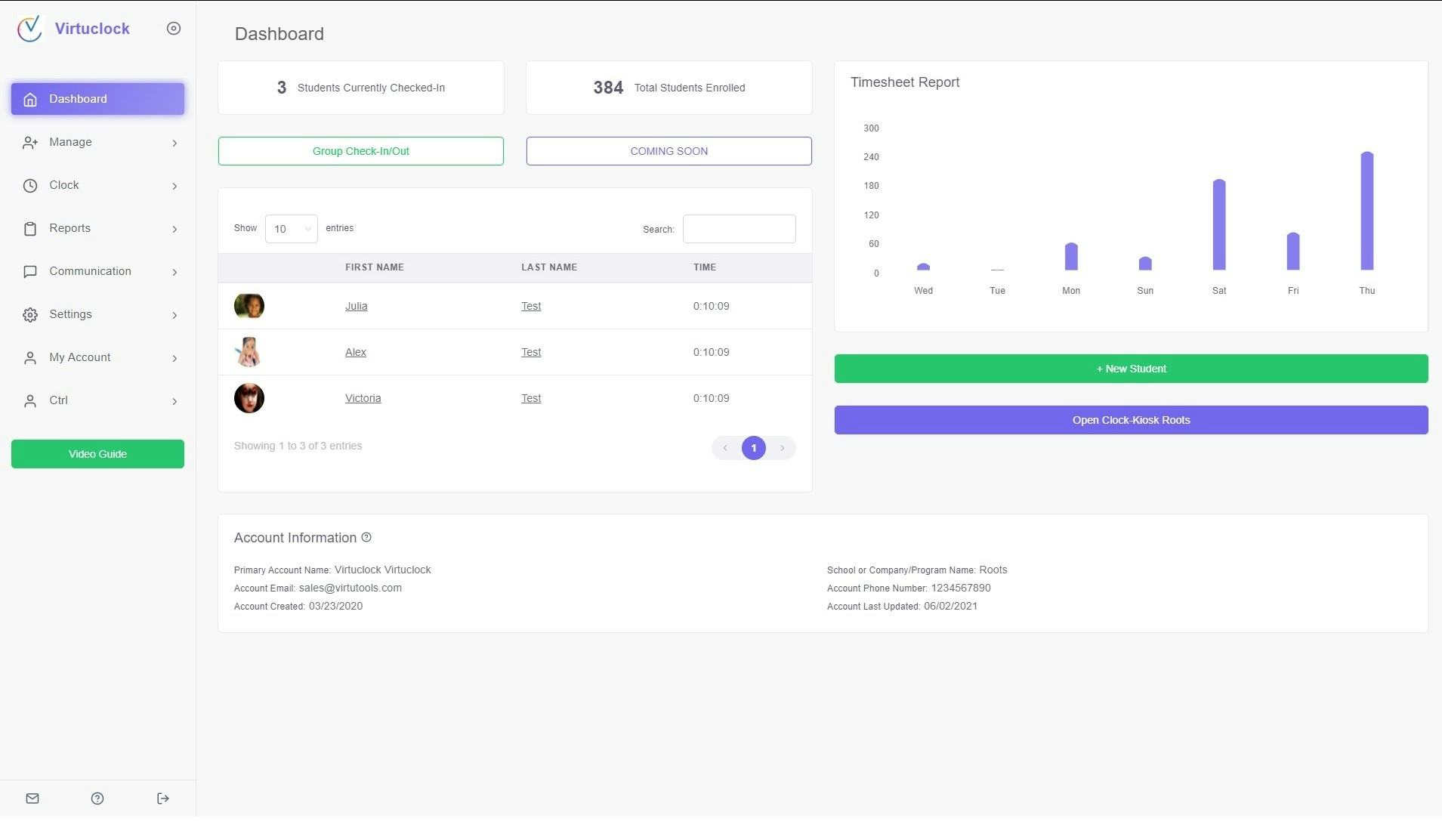Click the + New Student button
The width and height of the screenshot is (1442, 840).
tap(1131, 369)
